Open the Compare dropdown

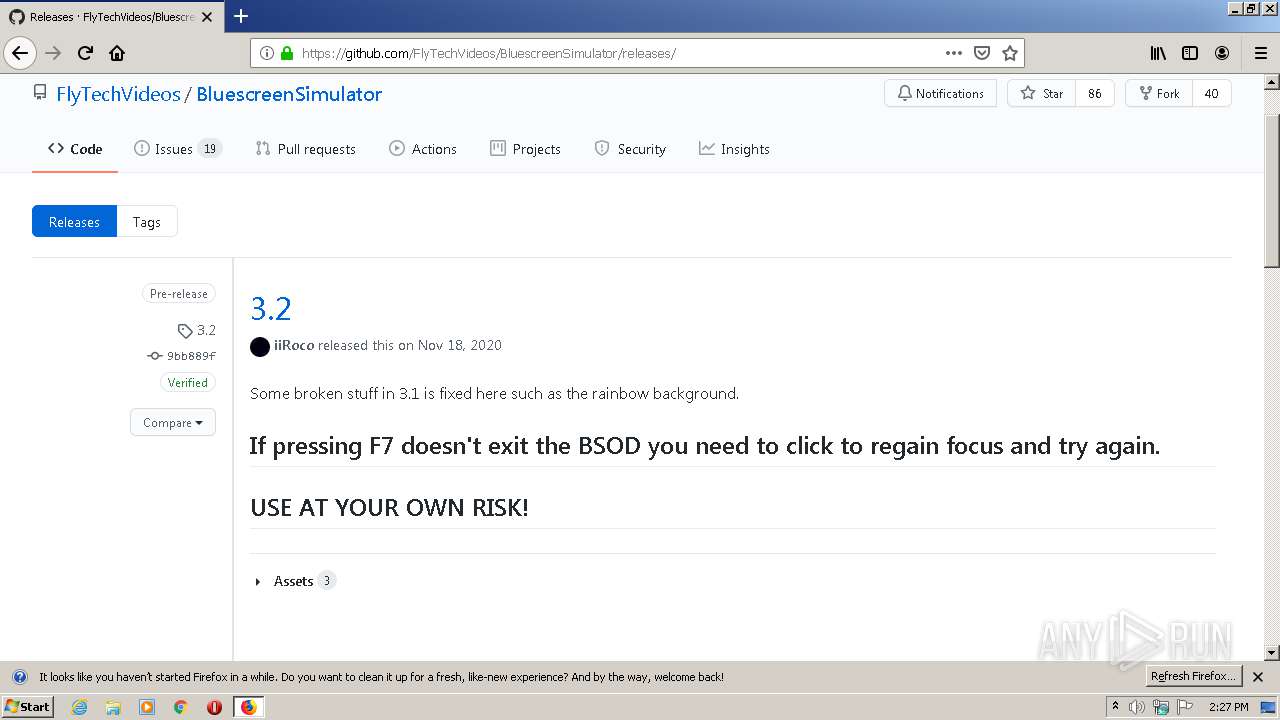coord(173,422)
